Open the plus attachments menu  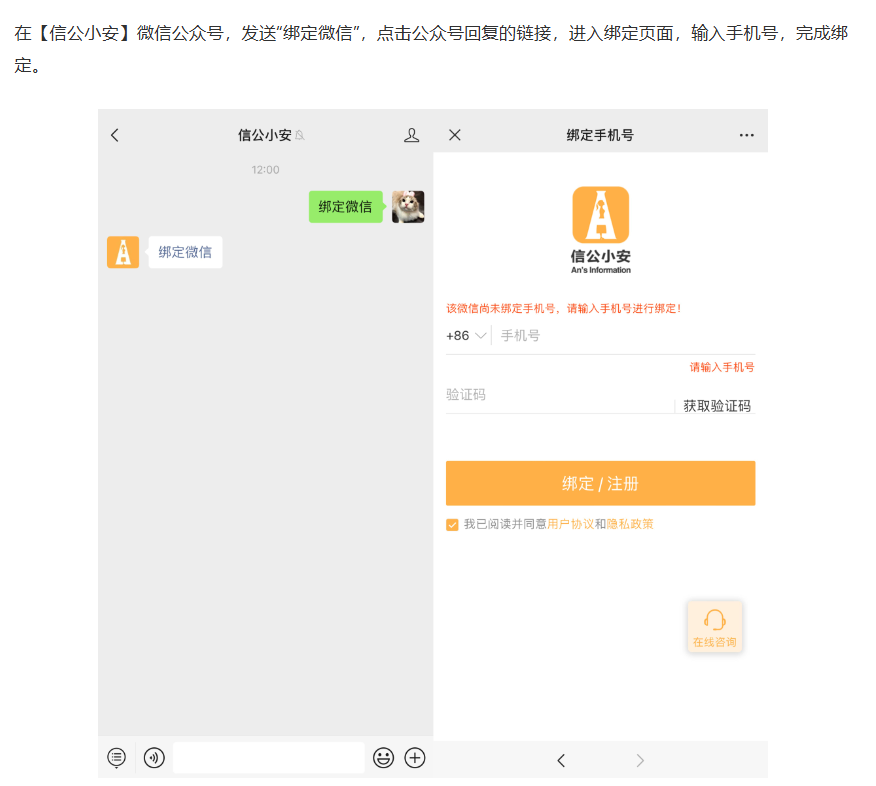coord(415,758)
